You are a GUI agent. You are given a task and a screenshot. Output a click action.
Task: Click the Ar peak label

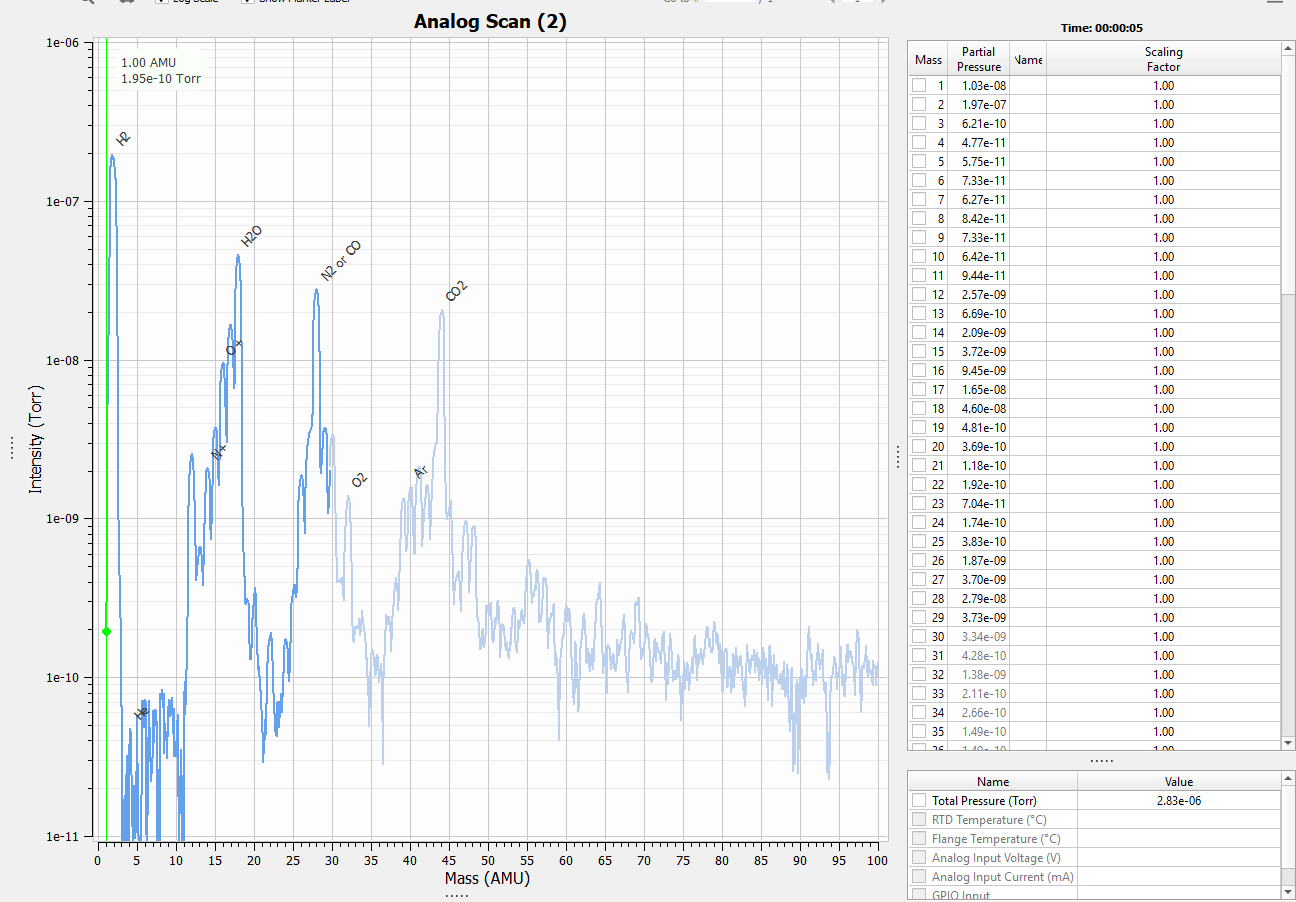pyautogui.click(x=421, y=472)
